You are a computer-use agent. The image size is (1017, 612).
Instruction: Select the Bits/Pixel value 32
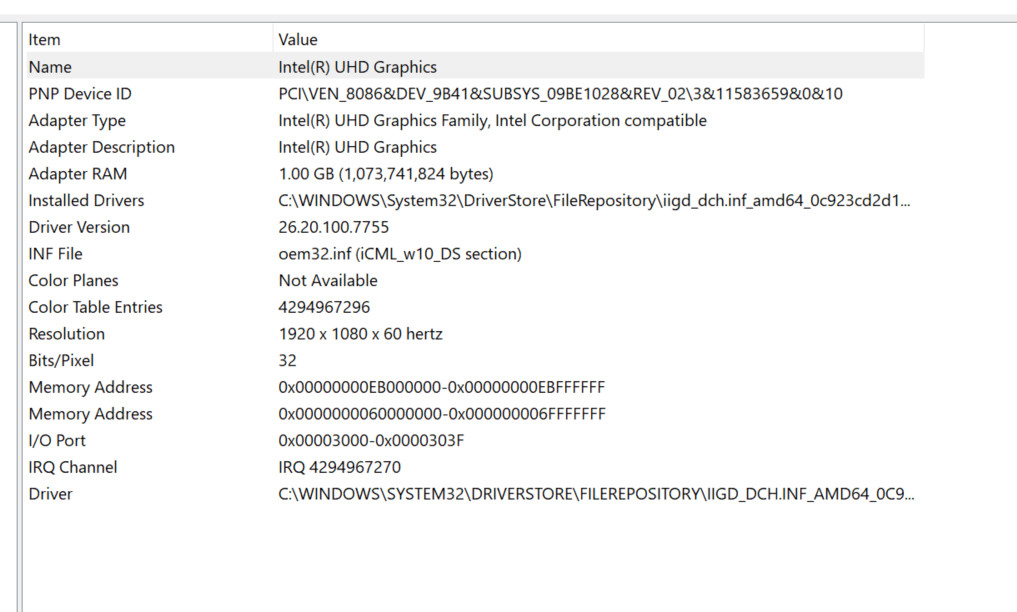pyautogui.click(x=287, y=360)
